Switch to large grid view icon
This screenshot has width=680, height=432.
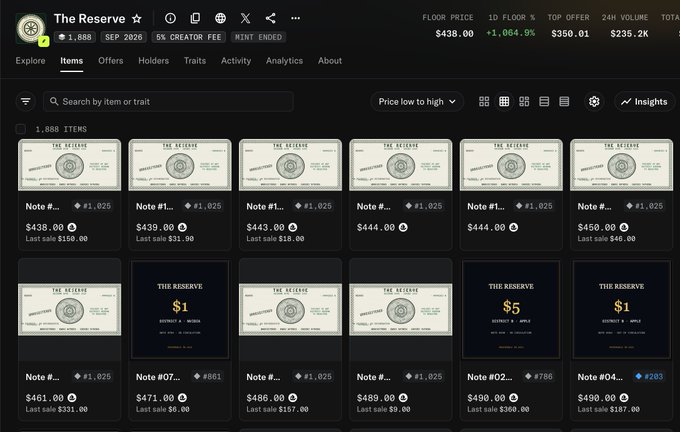[484, 101]
